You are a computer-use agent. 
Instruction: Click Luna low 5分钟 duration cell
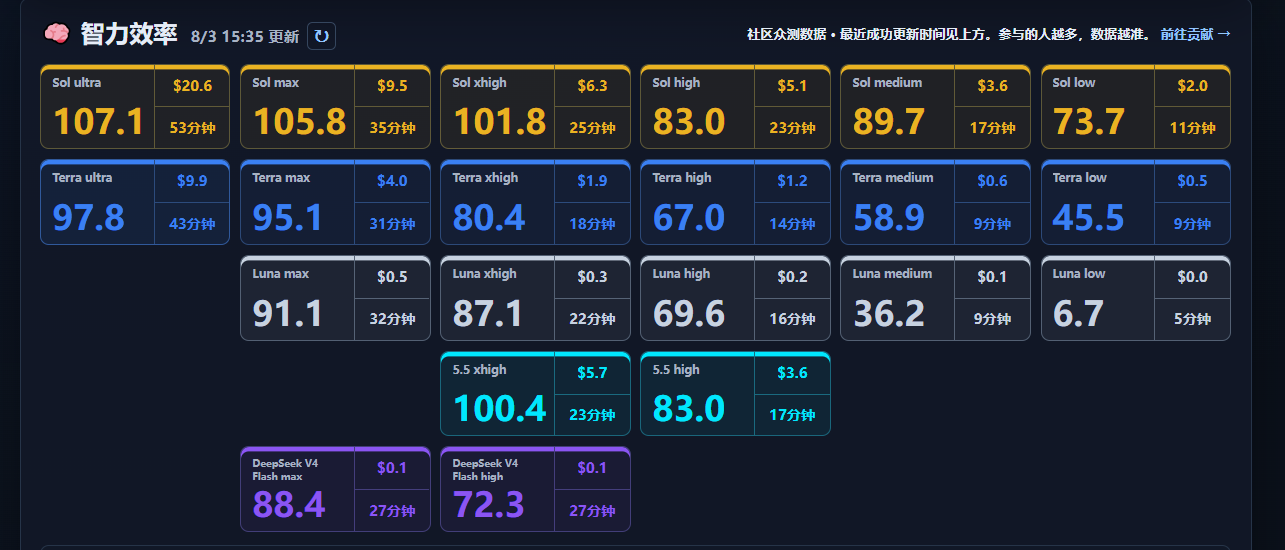pyautogui.click(x=1192, y=320)
